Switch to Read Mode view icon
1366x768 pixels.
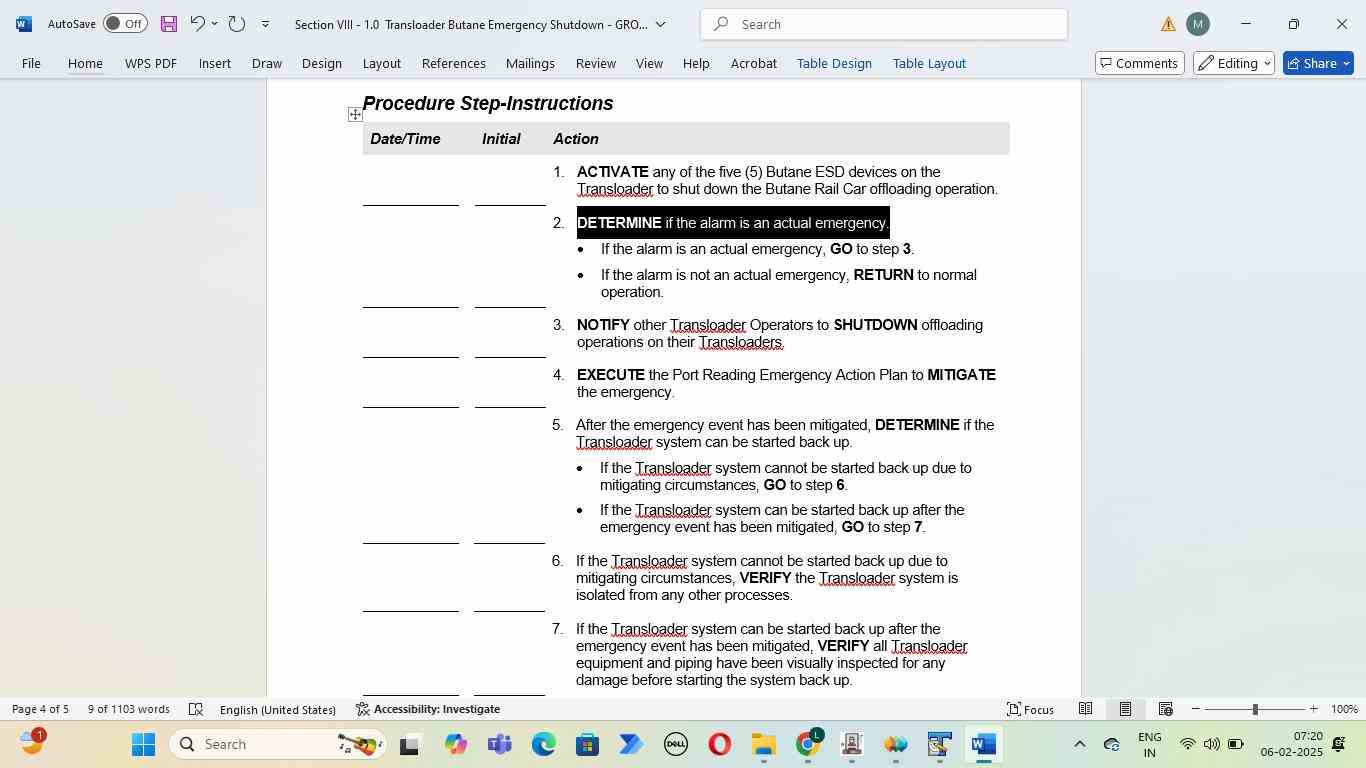pos(1085,709)
